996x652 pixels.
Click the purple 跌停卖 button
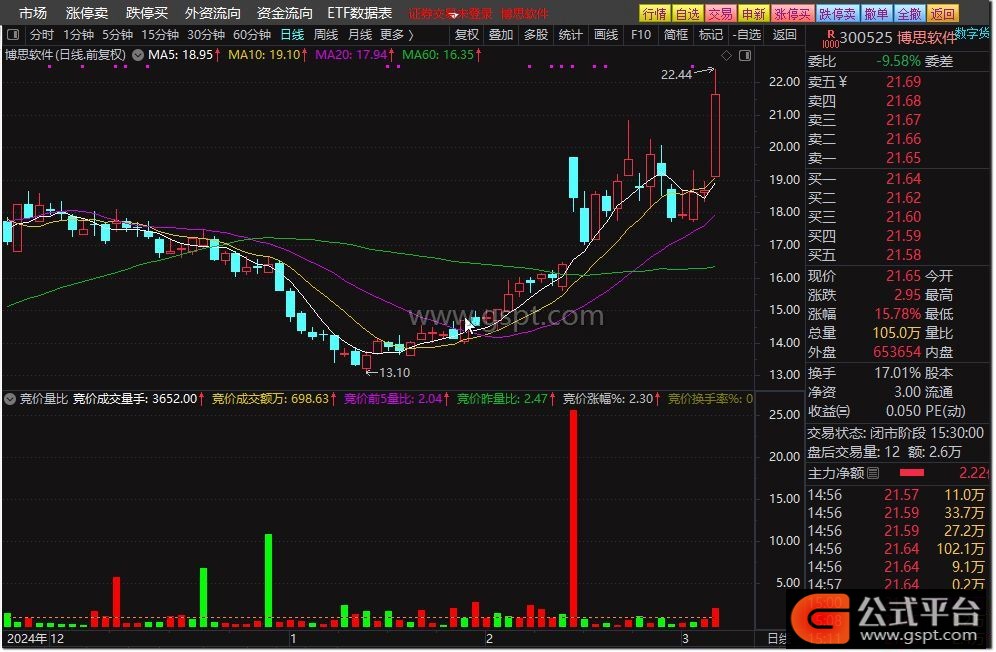click(x=837, y=13)
